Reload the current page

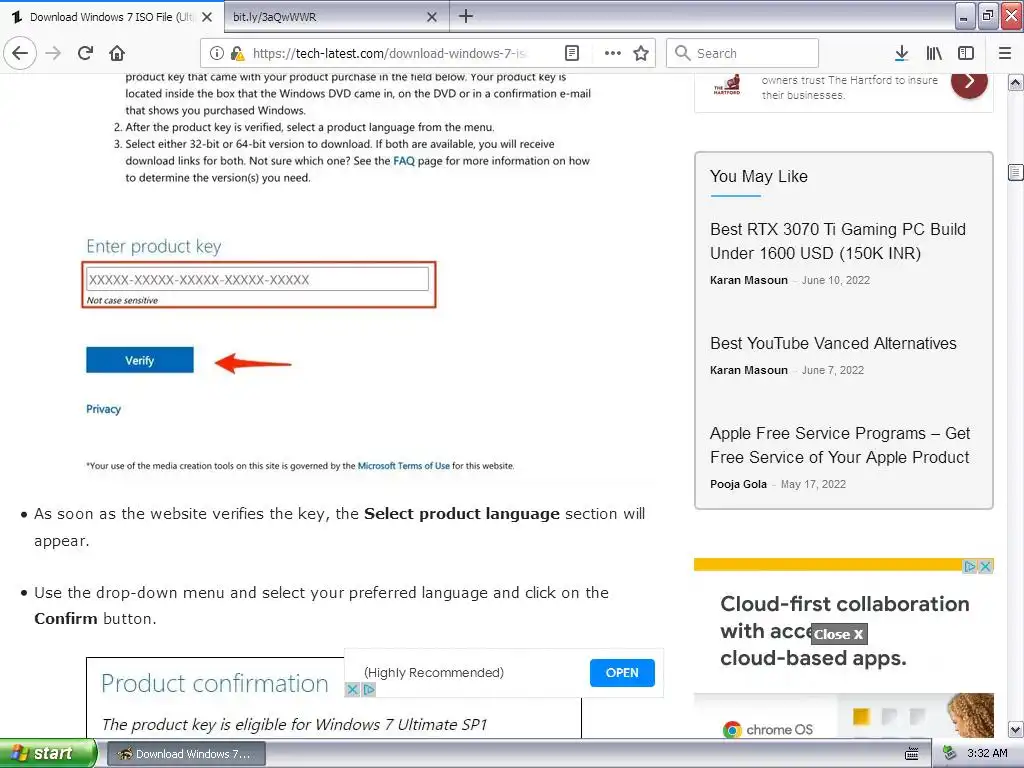click(85, 53)
